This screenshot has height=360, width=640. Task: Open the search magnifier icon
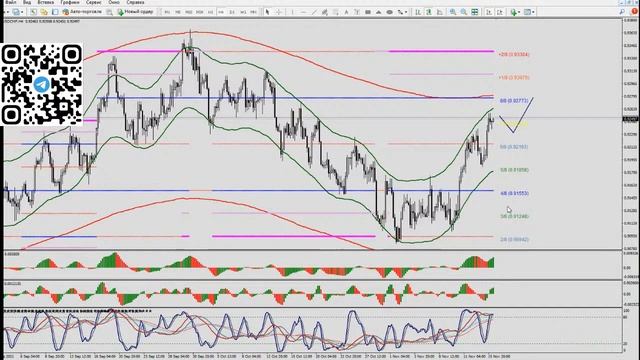click(x=622, y=12)
